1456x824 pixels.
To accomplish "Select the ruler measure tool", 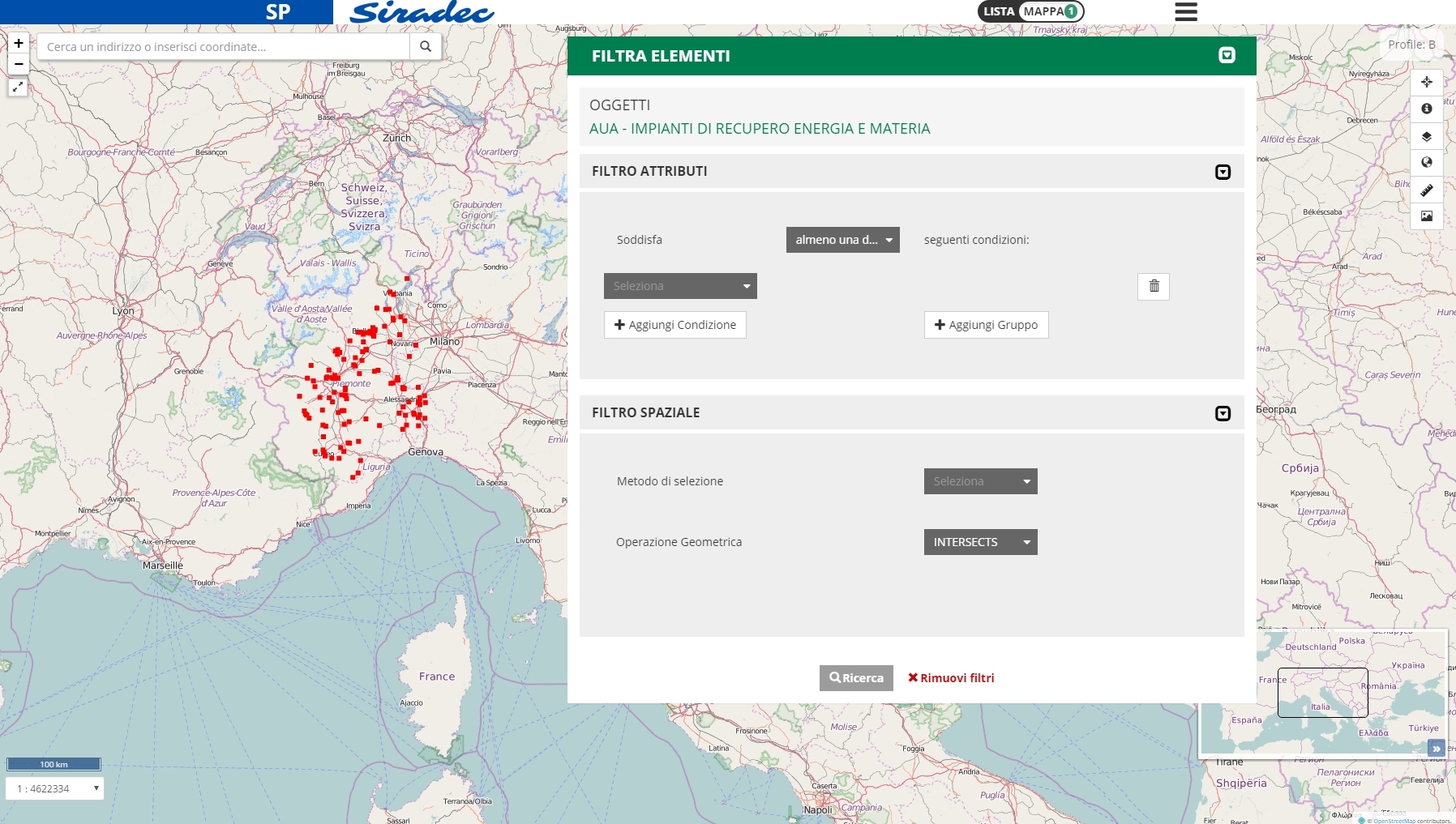I will point(1427,190).
